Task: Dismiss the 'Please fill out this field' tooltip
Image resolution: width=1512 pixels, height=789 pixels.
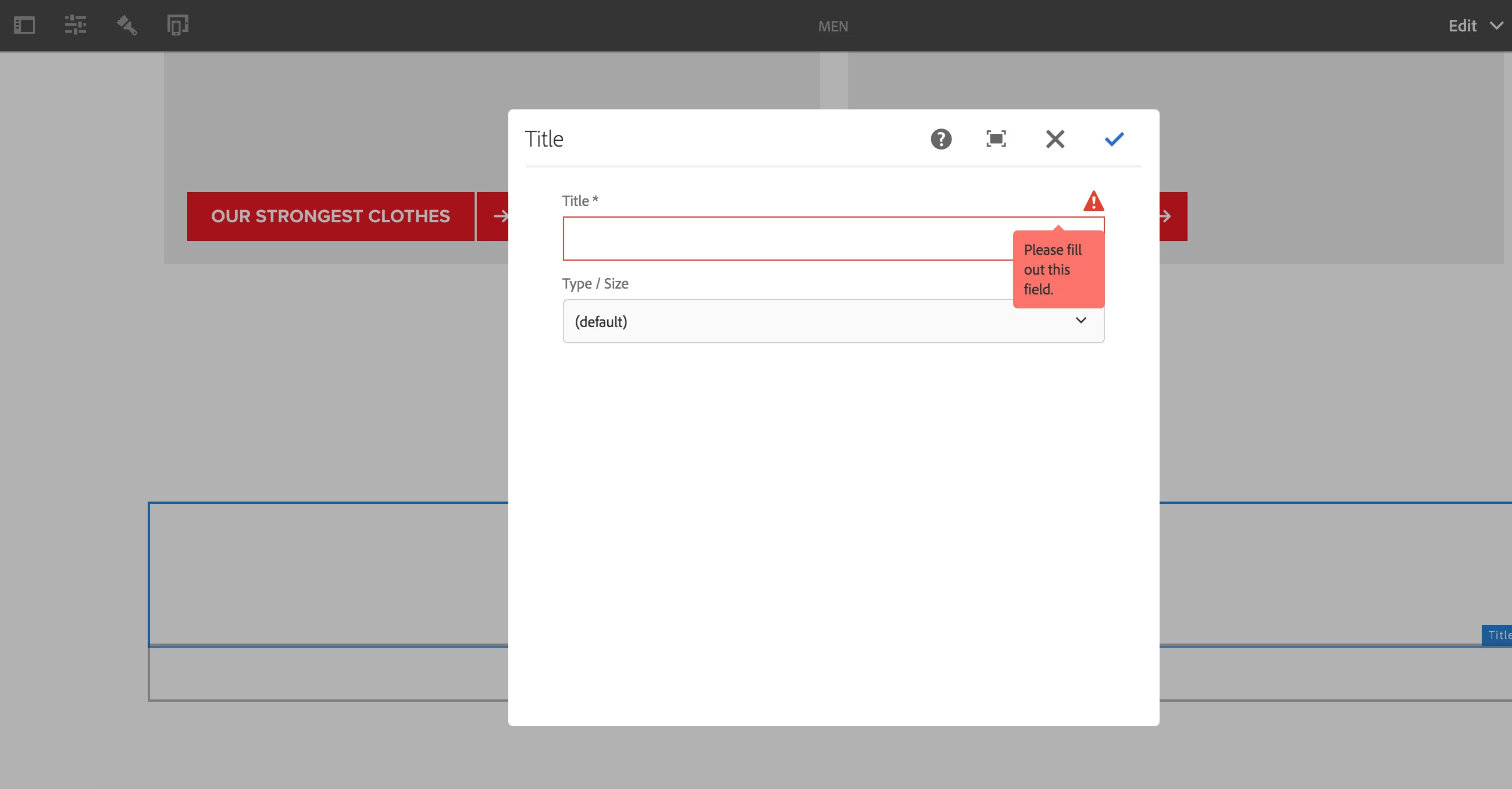Action: pyautogui.click(x=1058, y=269)
